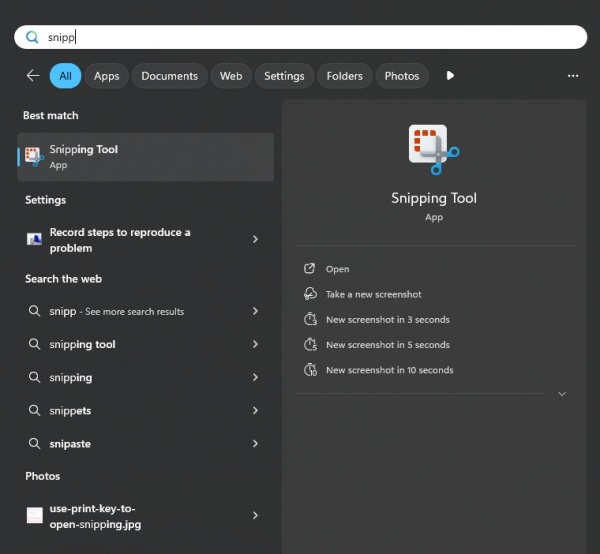Open use-print-key-to-open-snipping.jpg photo result
600x554 pixels.
[x=145, y=516]
